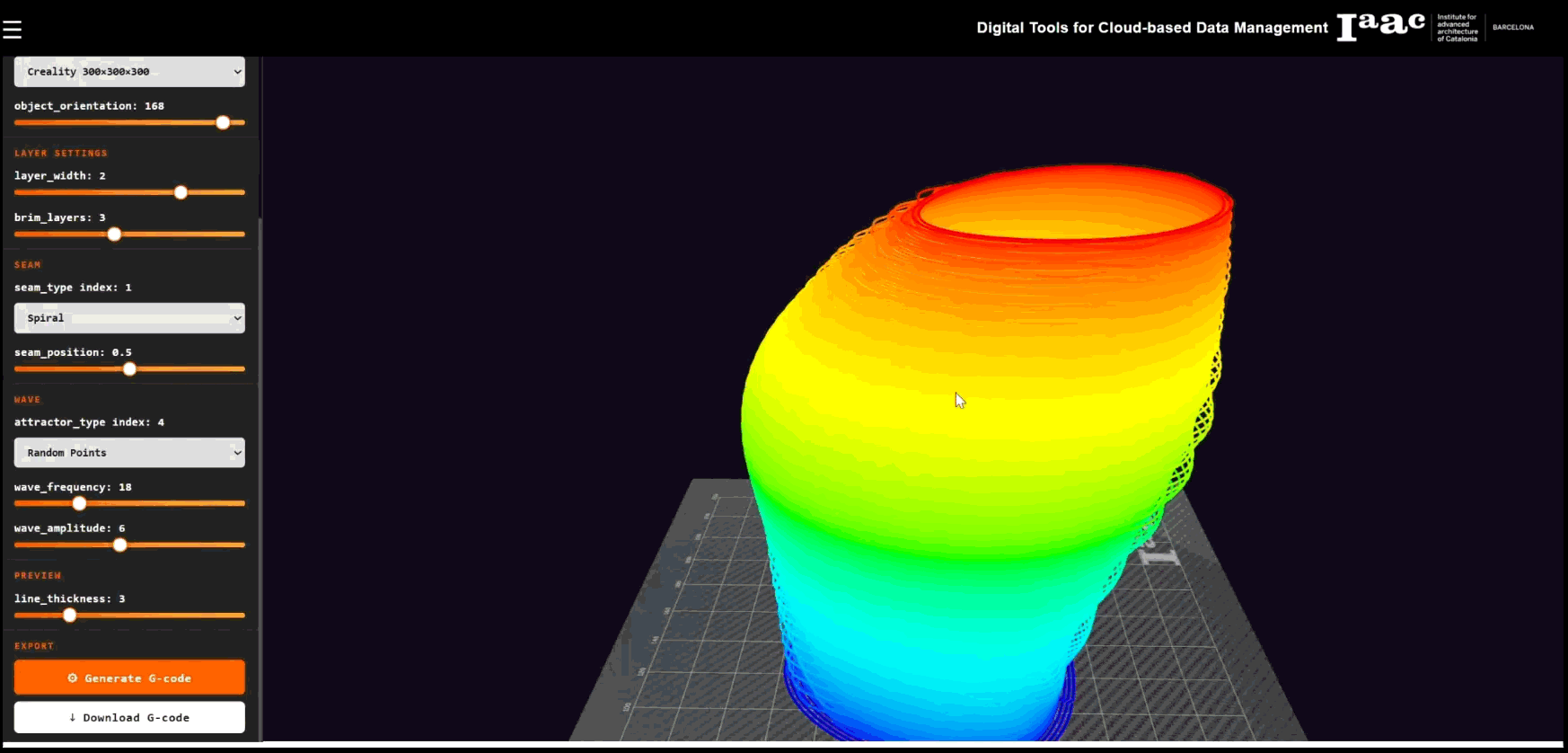Screen dimensions: 1568x753
Task: Expand the Spiral seam type dropdown
Action: 129,318
